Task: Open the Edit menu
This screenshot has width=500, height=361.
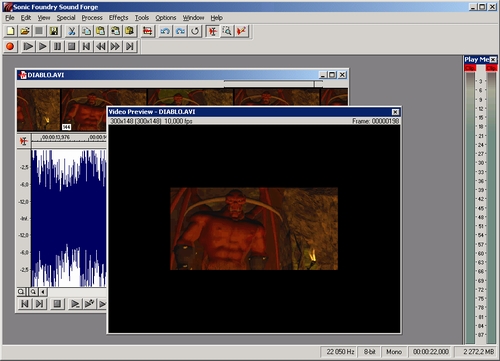Action: pos(26,18)
